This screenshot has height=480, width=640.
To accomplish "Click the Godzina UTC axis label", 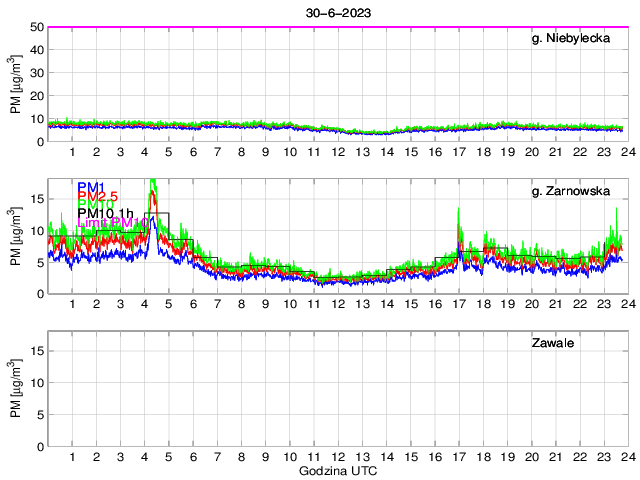I will (x=335, y=470).
